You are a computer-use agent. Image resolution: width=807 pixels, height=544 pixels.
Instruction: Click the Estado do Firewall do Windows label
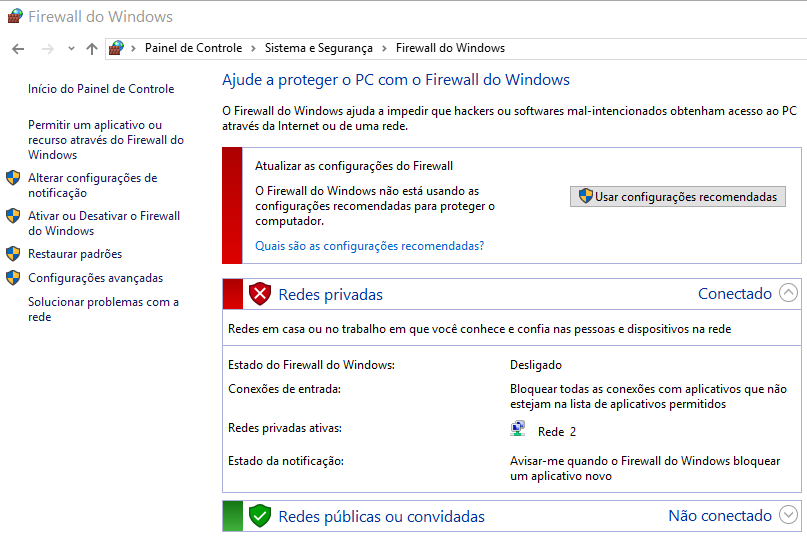point(311,365)
